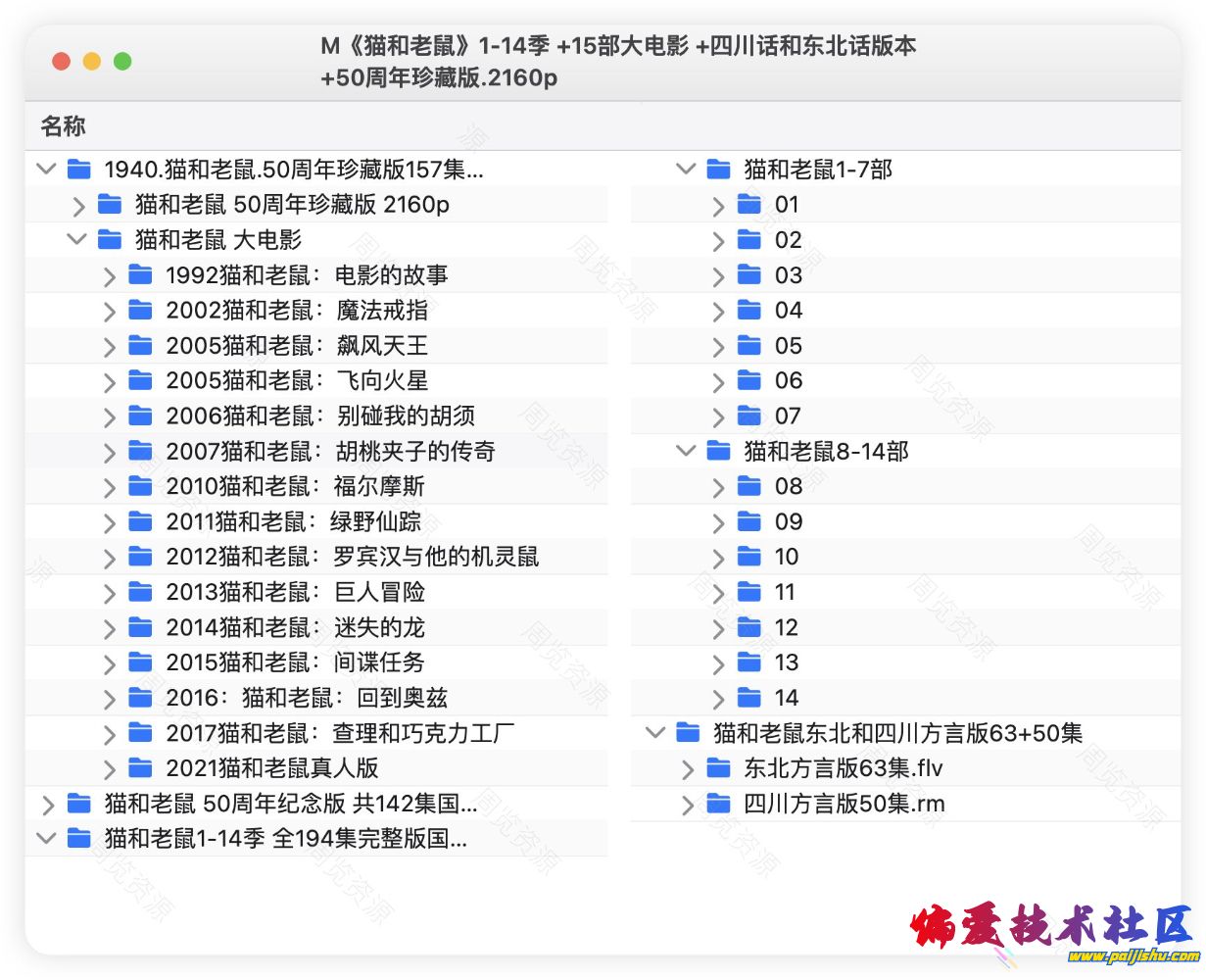Collapse the 猫和老鼠 大电影 folder

click(x=77, y=239)
